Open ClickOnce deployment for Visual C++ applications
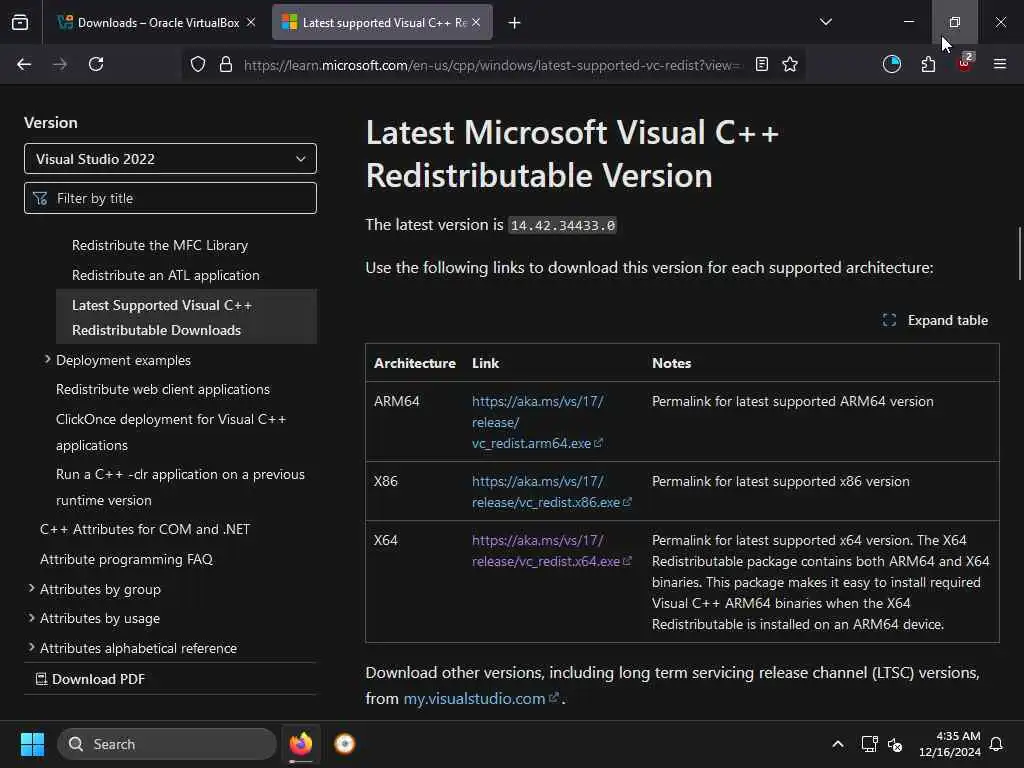The width and height of the screenshot is (1024, 768). coord(171,432)
